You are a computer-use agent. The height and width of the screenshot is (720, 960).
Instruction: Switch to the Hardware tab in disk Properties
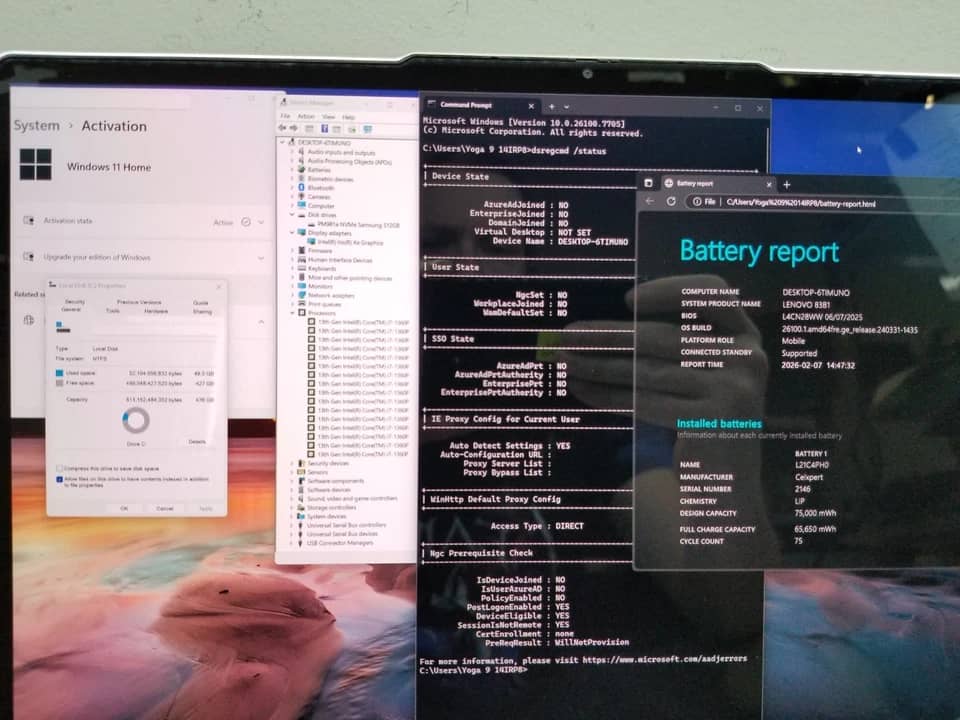coord(156,311)
